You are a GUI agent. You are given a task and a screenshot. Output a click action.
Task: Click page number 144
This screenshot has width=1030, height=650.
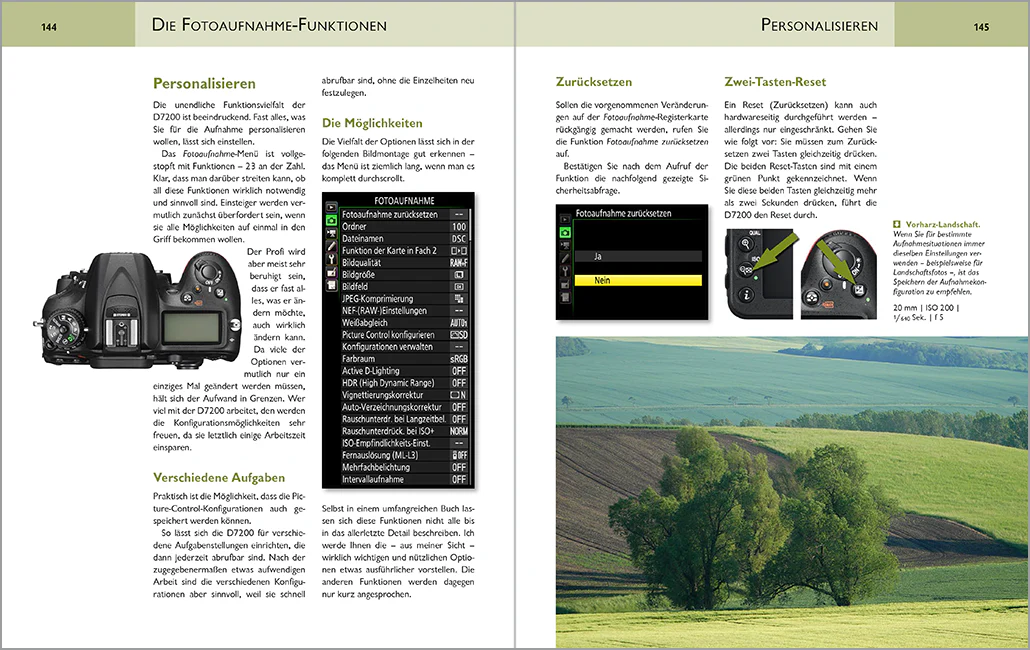pos(49,27)
